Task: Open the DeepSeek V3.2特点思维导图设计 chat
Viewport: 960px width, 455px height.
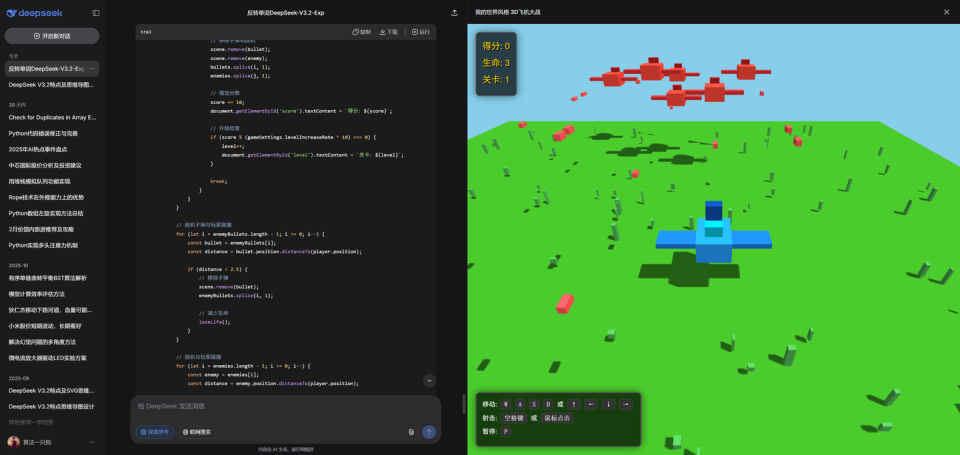Action: point(52,406)
